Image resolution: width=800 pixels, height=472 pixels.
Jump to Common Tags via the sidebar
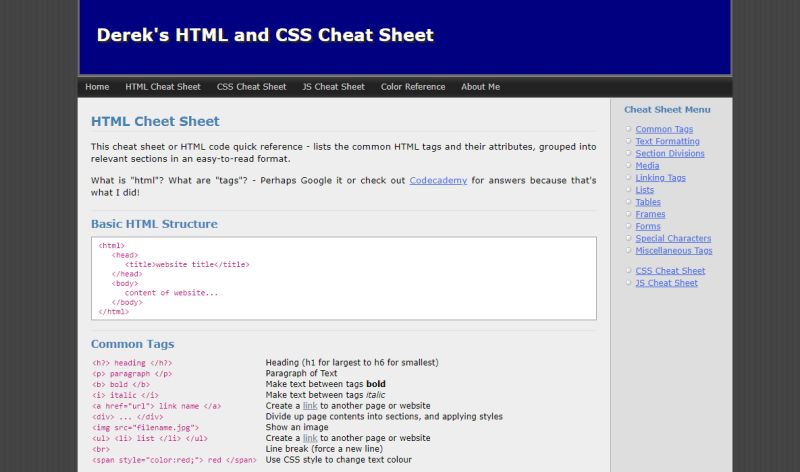coord(664,129)
